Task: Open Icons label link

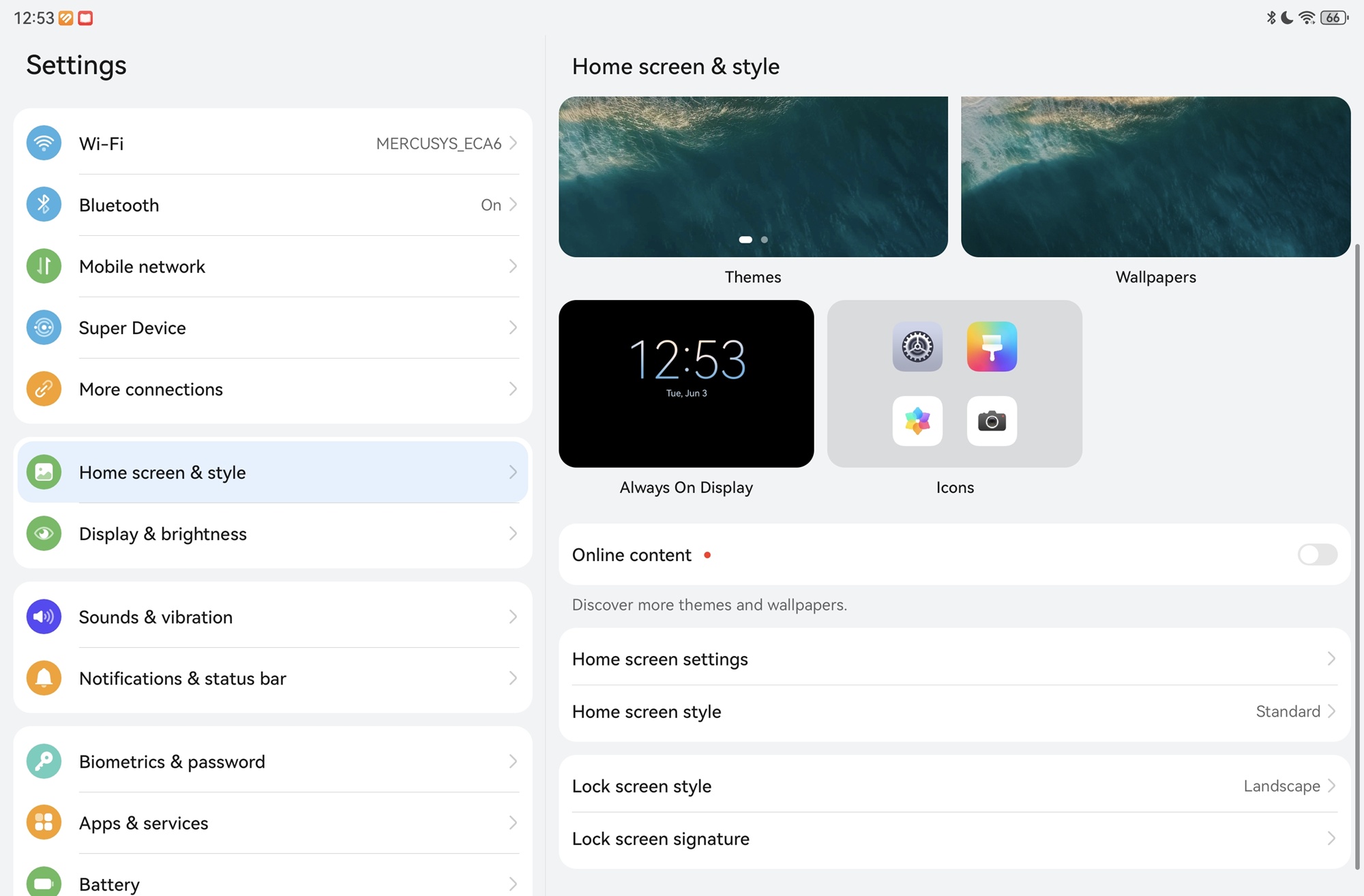Action: pos(955,488)
